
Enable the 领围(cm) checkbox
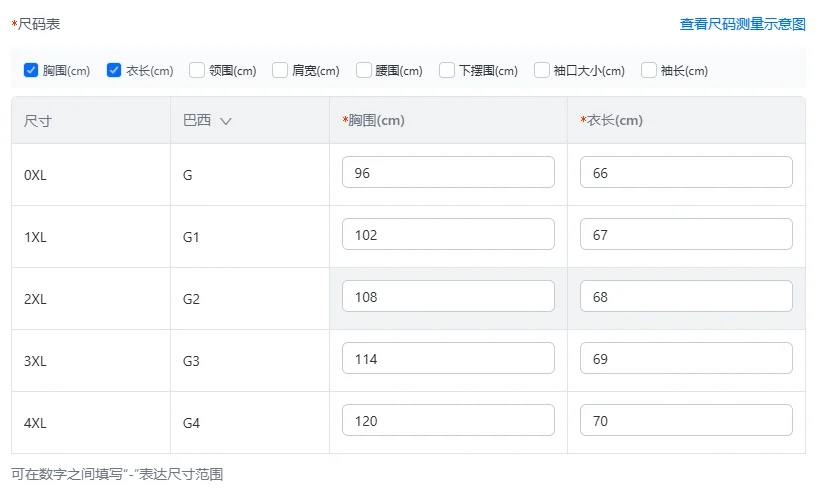pyautogui.click(x=197, y=70)
